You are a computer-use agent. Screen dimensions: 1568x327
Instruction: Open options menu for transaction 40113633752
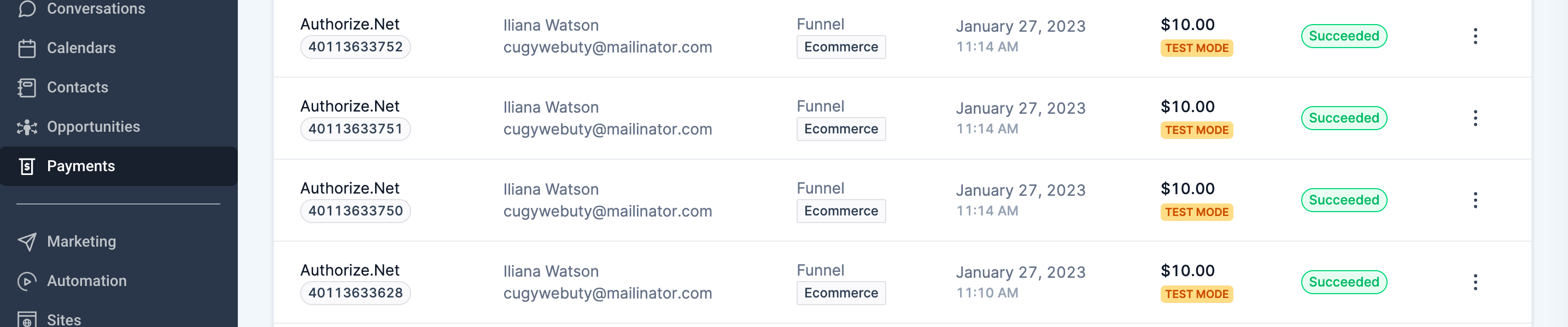(1475, 37)
